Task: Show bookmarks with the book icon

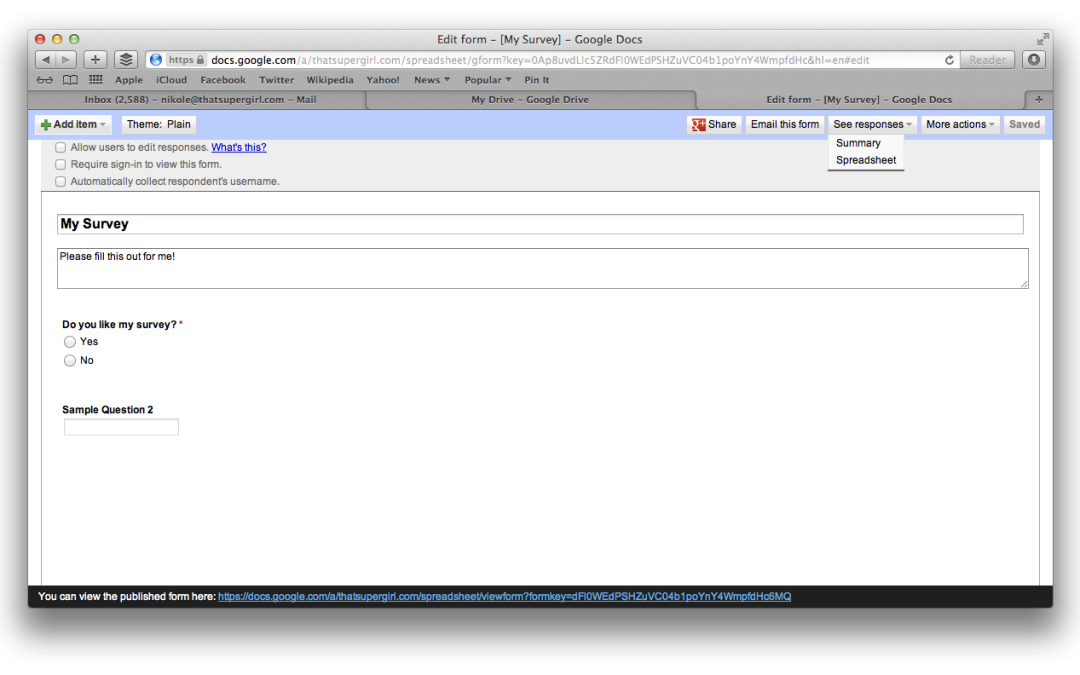Action: 70,80
